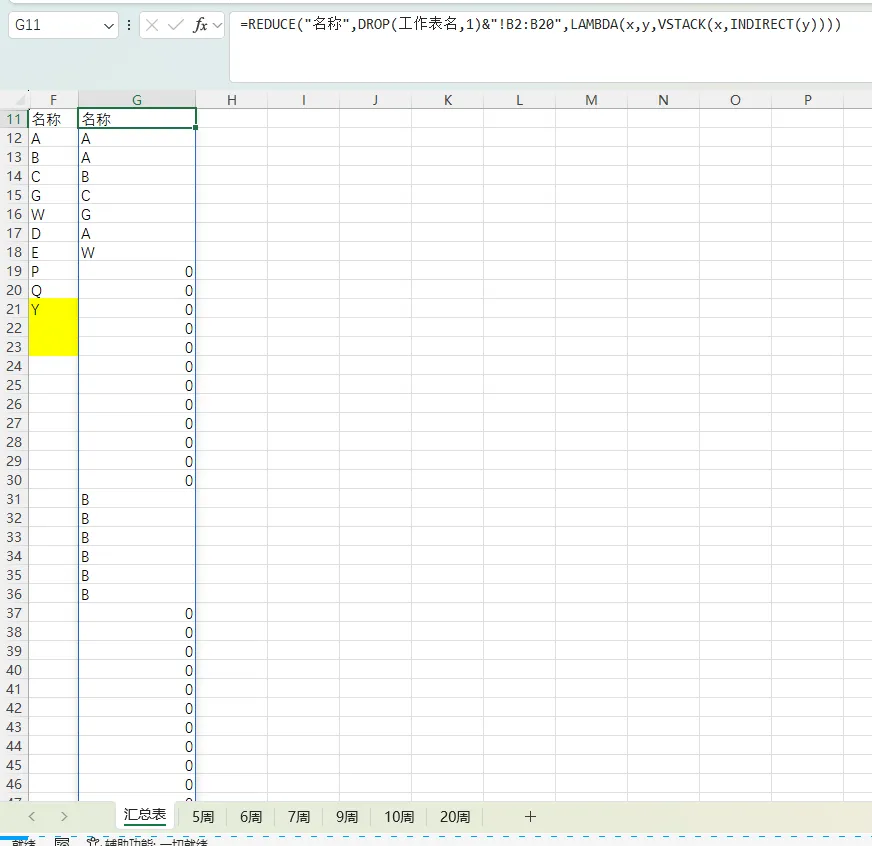Screen dimensions: 872x846
Task: Select cell F18 containing E
Action: click(53, 252)
